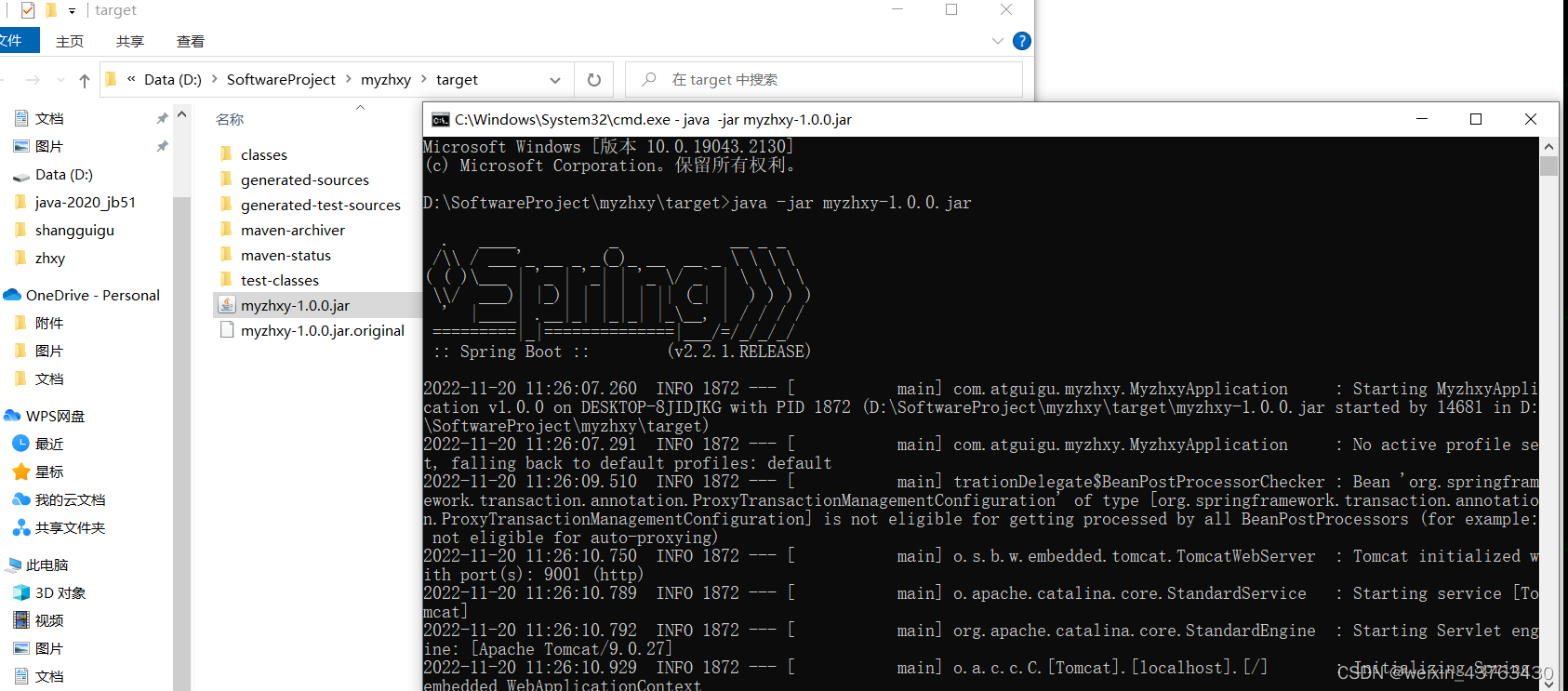Viewport: 1568px width, 691px height.
Task: Select SoftwareProject in address breadcrumb
Action: (x=281, y=80)
